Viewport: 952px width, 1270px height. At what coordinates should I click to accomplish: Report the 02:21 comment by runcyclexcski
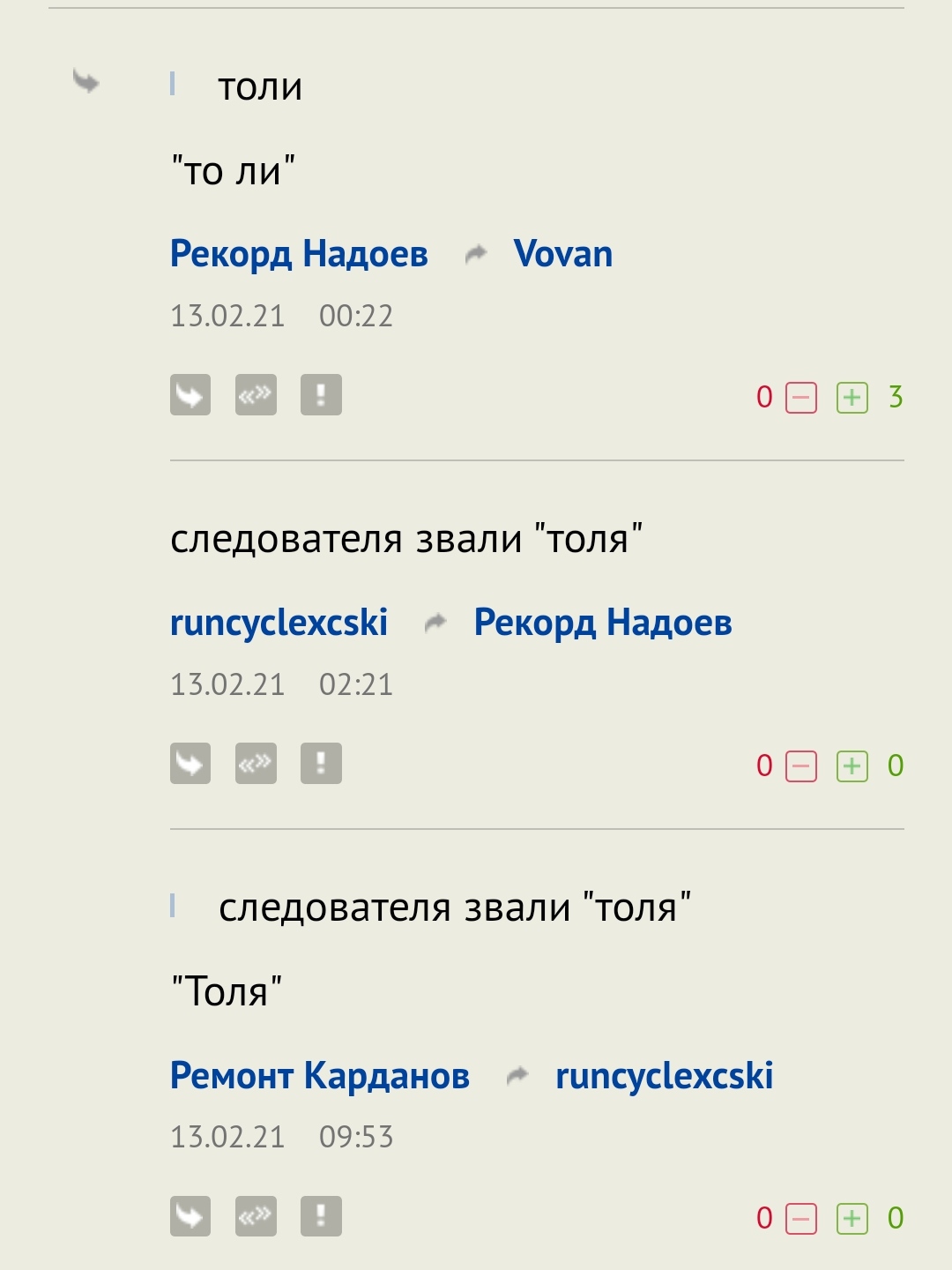[321, 764]
